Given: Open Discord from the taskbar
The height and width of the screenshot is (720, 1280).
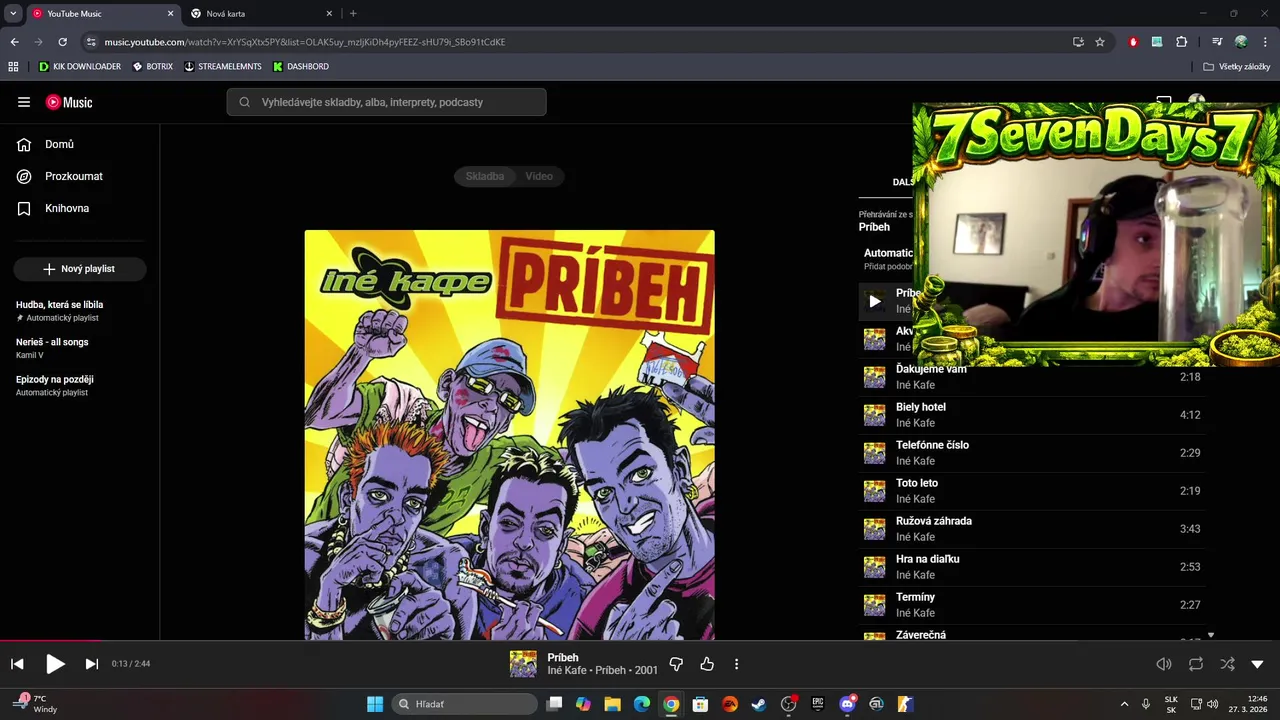Looking at the screenshot, I should point(848,704).
